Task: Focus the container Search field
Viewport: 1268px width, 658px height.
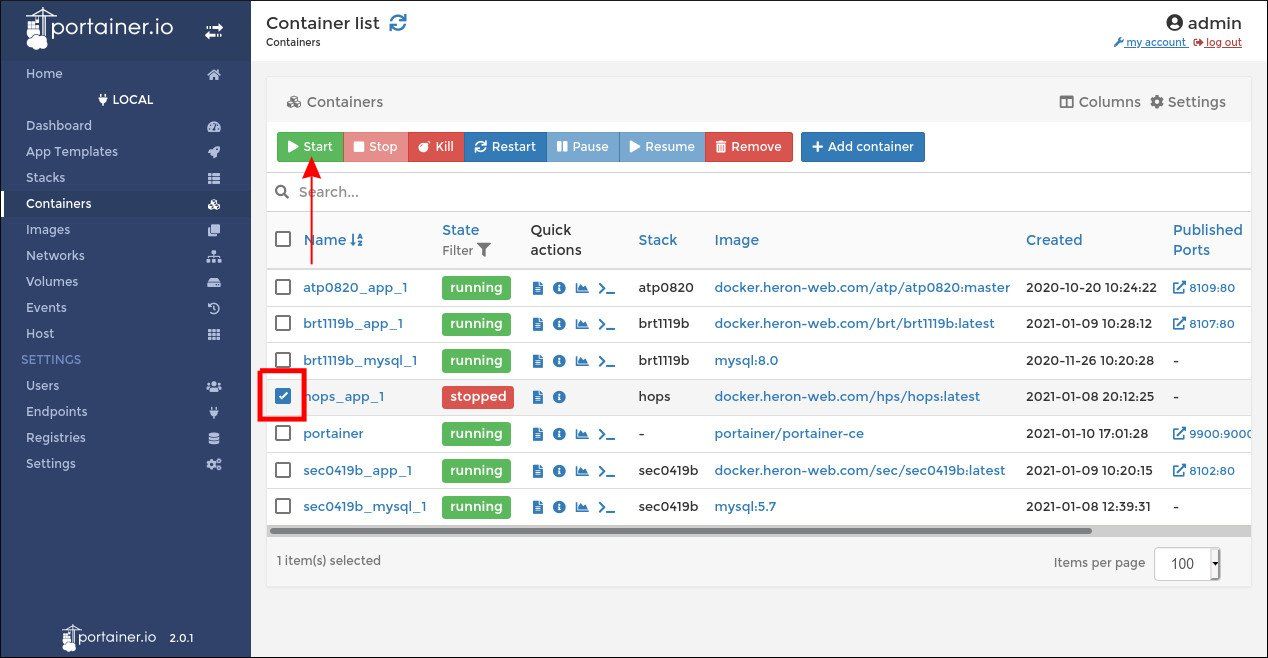Action: (x=760, y=191)
